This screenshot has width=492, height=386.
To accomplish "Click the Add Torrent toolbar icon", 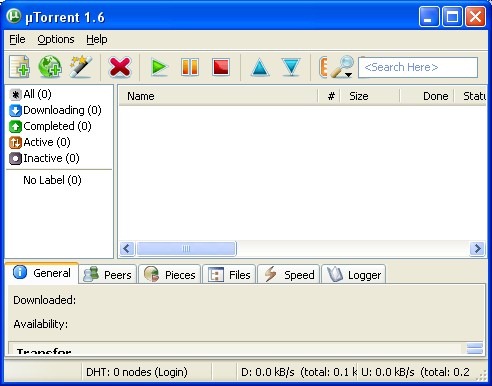I will [x=19, y=67].
